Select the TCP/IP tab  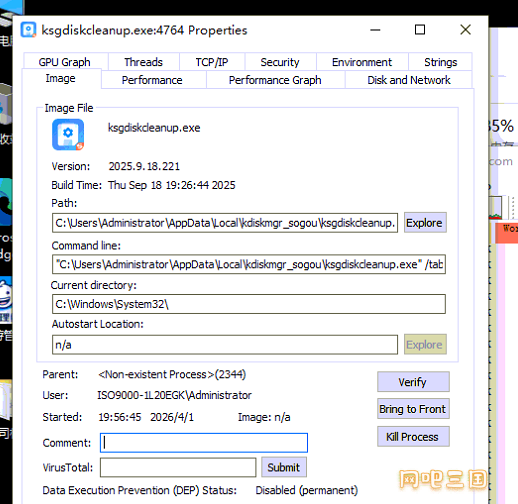[212, 62]
